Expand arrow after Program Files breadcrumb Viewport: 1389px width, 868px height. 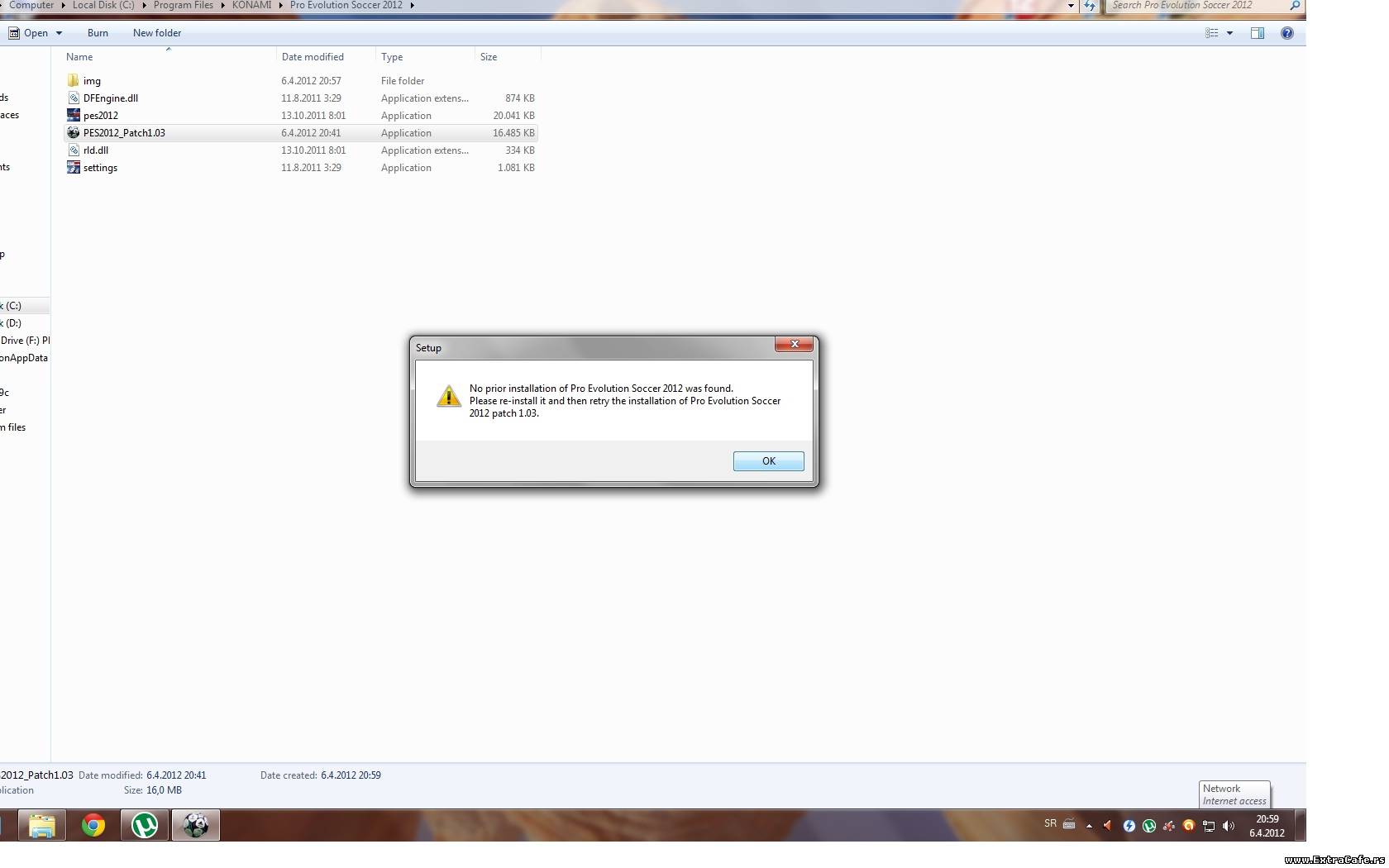[222, 5]
